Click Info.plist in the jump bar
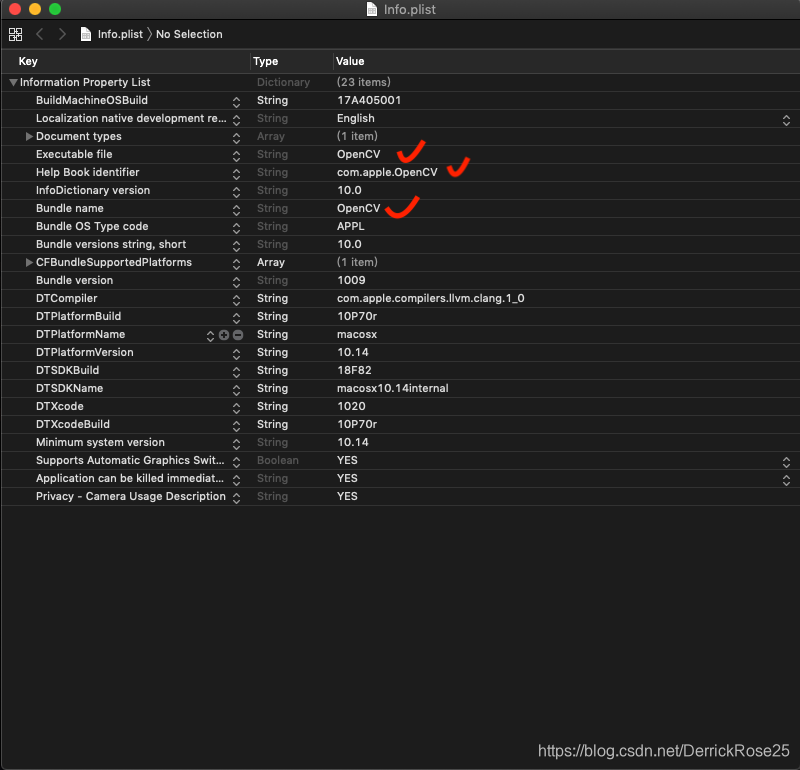 [x=120, y=34]
